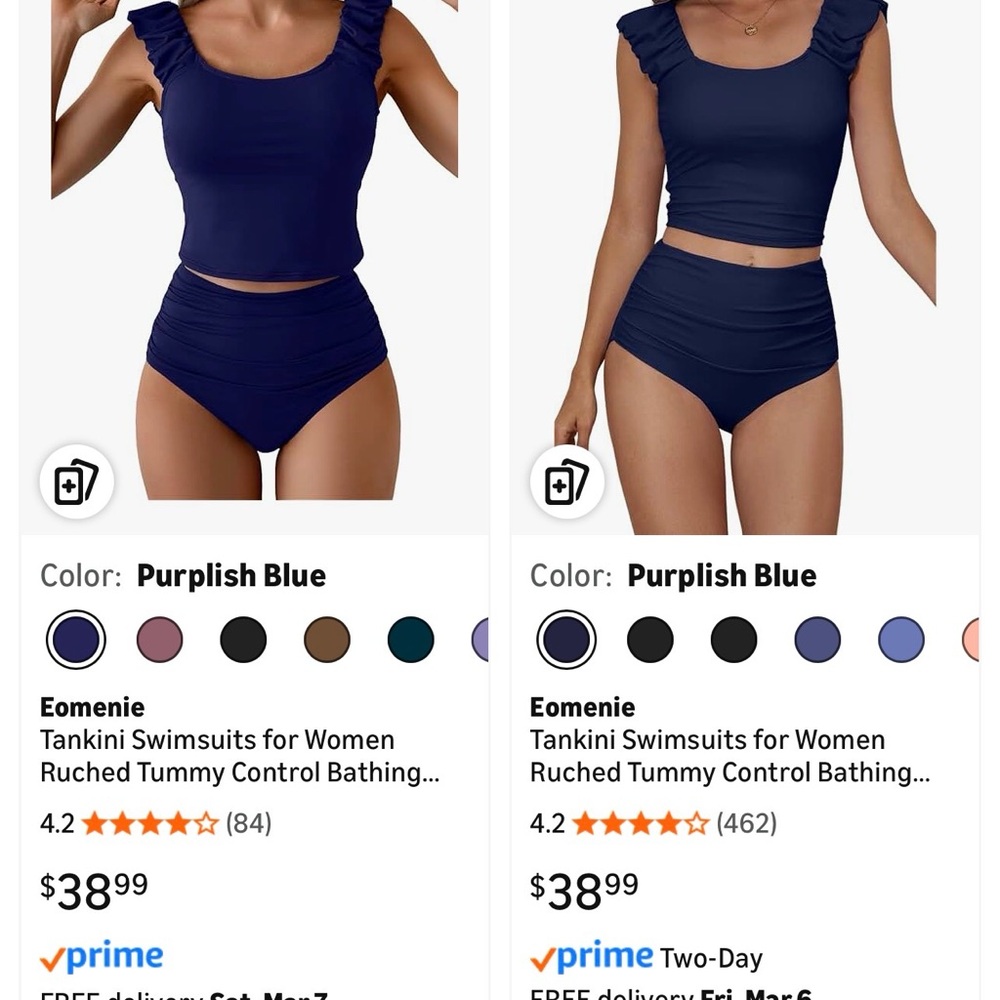Choose the dark teal swatch on left listing
Screen dimensions: 1000x1000
click(x=410, y=638)
